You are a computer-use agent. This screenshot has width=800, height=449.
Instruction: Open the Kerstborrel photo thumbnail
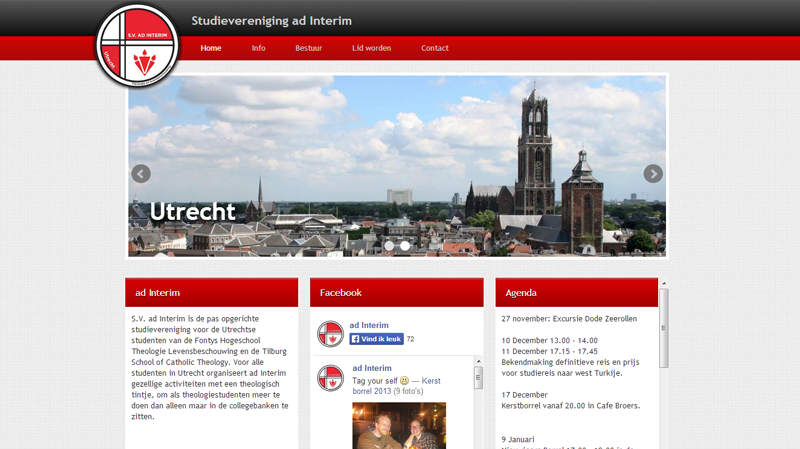398,425
